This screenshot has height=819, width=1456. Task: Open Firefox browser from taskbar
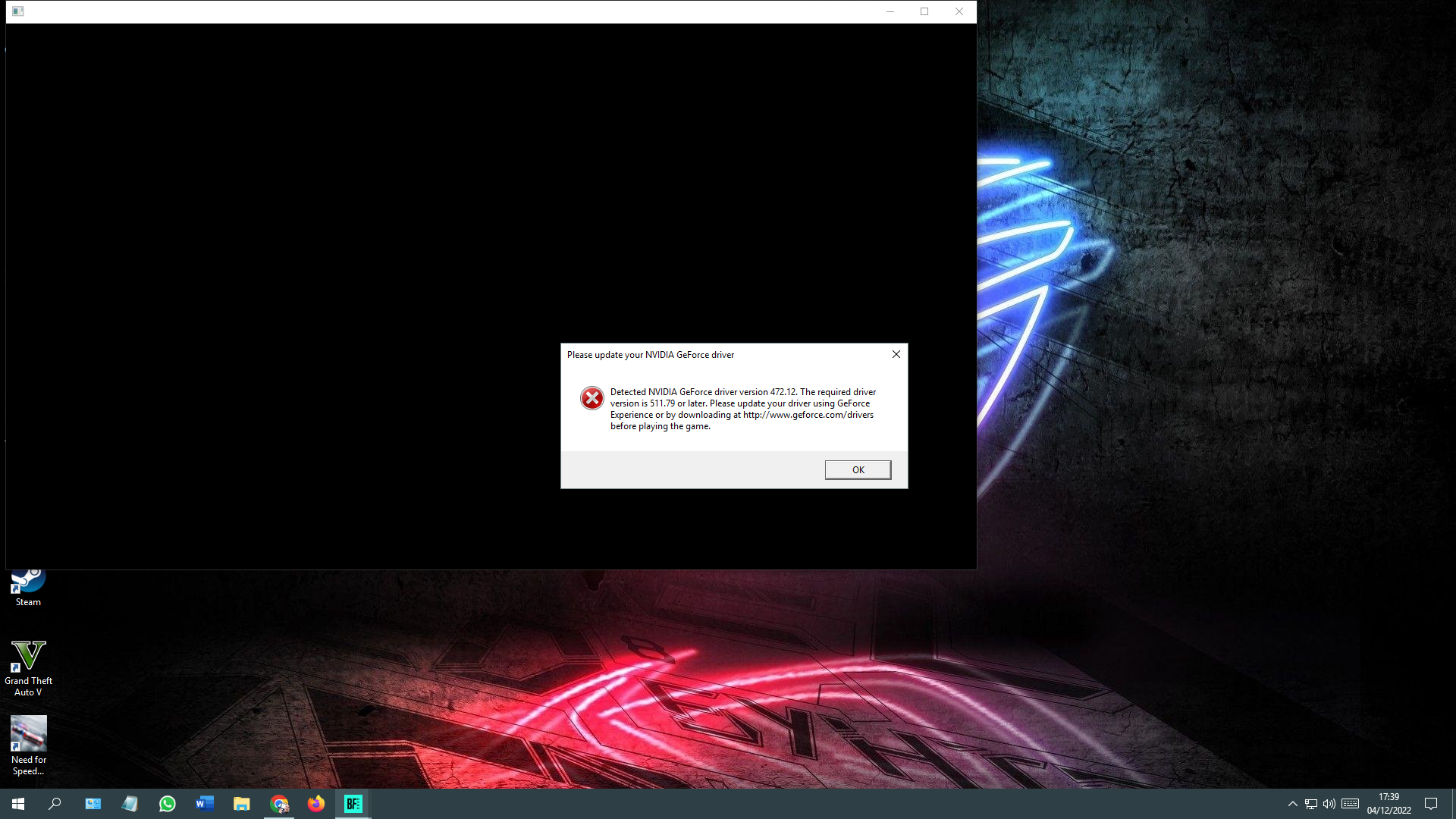[x=316, y=803]
